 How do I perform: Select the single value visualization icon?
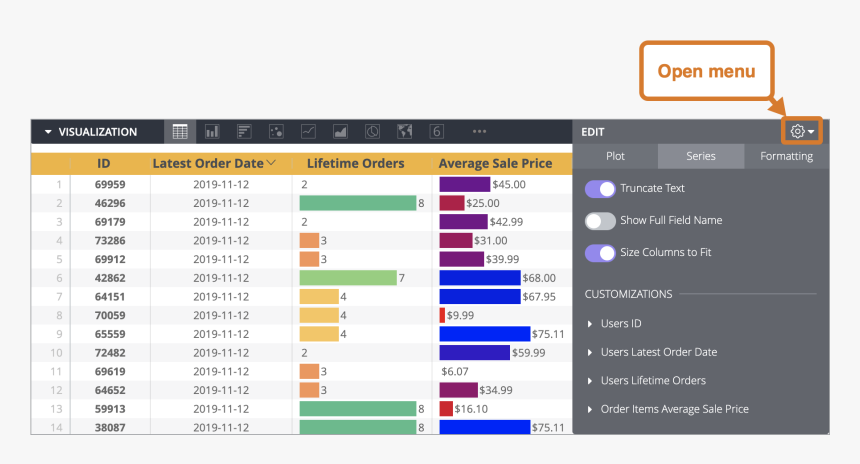(436, 131)
